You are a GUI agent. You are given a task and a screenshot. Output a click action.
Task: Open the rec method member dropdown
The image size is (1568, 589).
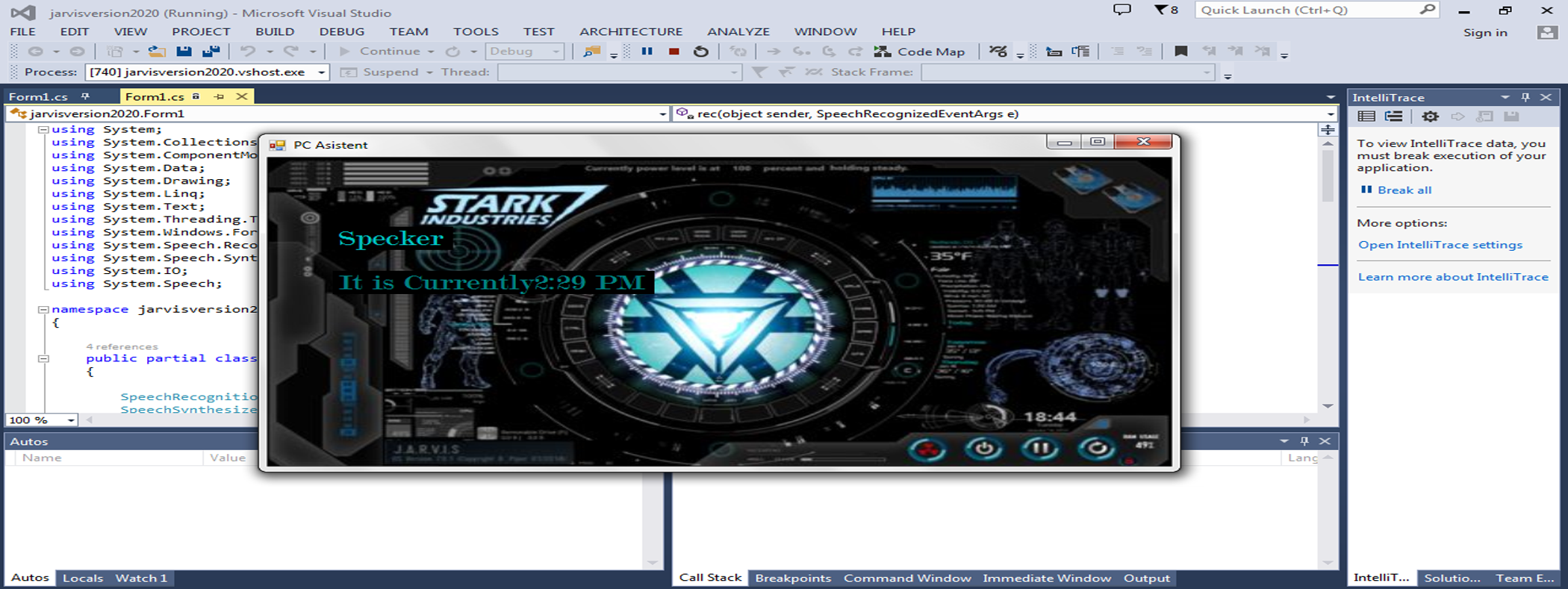click(1331, 114)
